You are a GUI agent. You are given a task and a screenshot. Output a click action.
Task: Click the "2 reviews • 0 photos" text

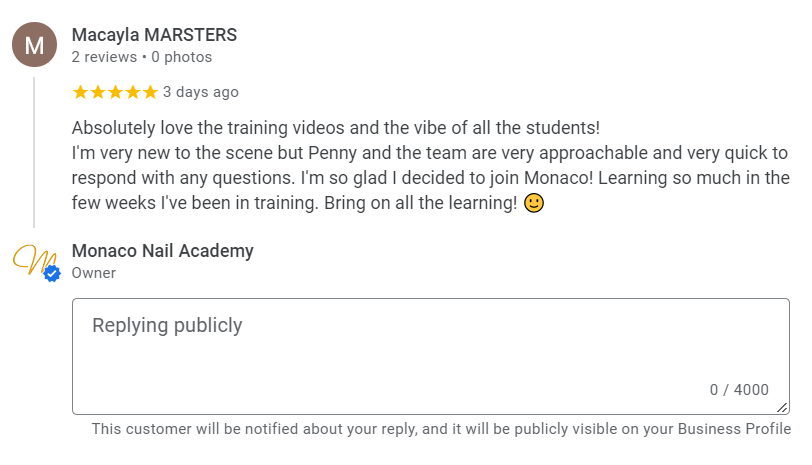click(x=141, y=57)
